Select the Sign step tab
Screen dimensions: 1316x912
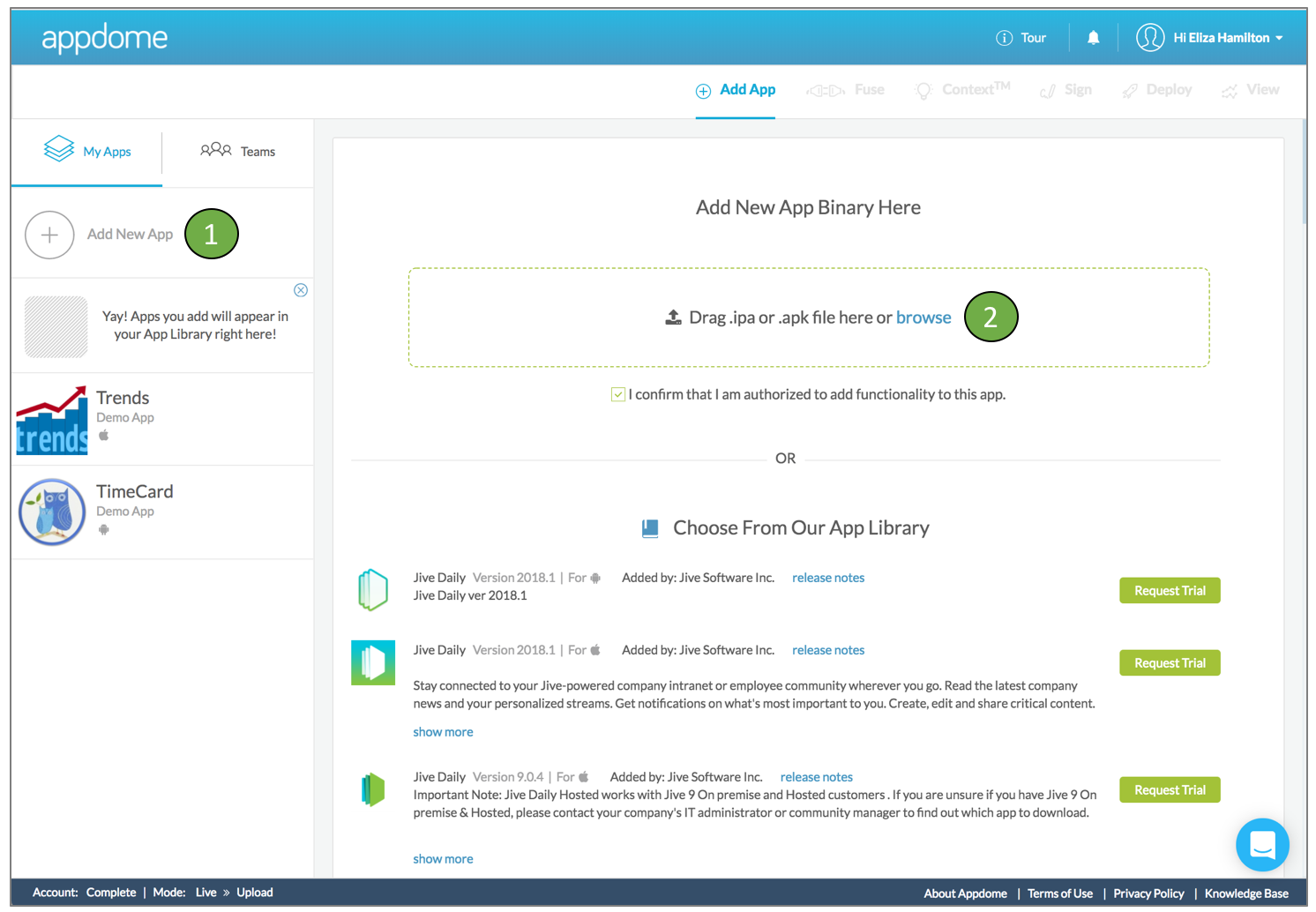1066,90
